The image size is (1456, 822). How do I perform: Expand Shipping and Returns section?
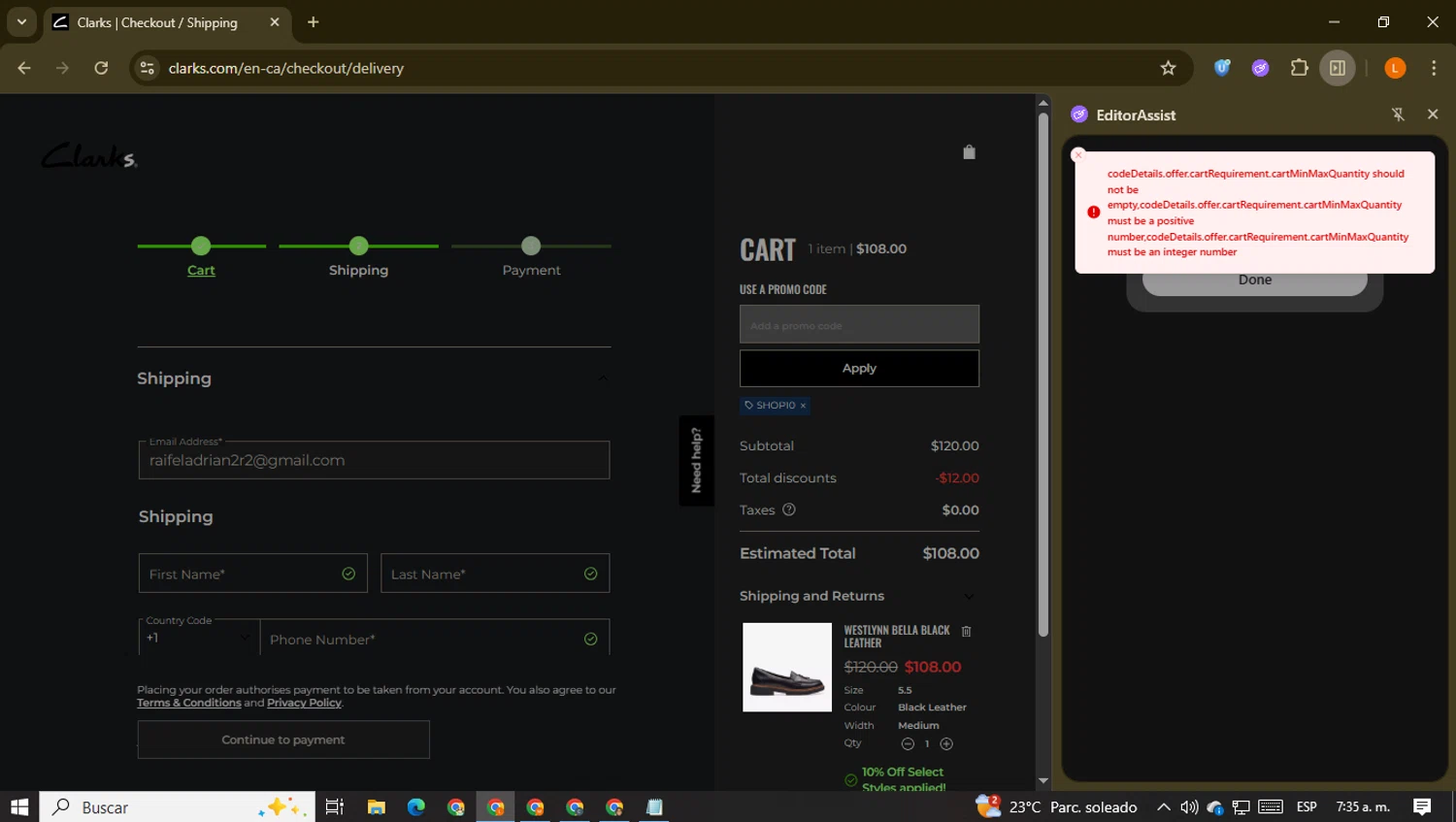[969, 597]
